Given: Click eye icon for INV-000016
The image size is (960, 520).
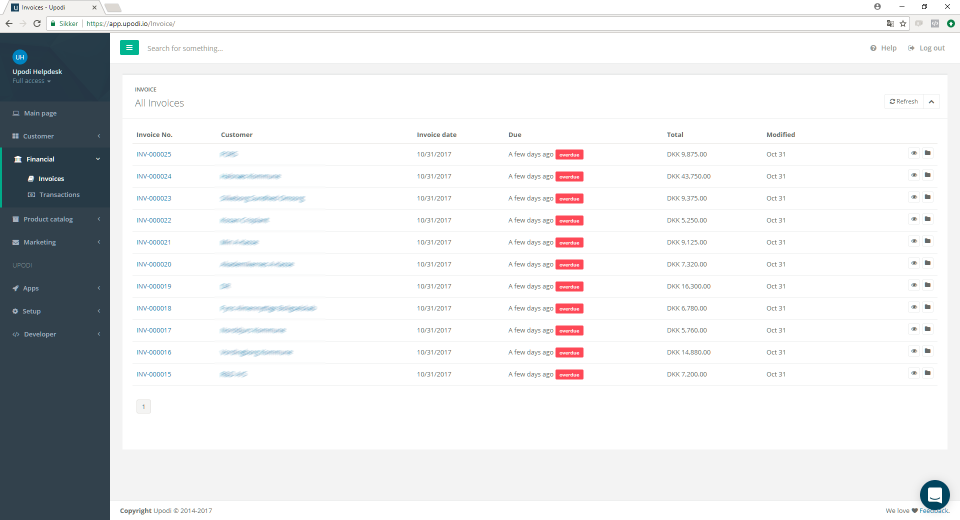Looking at the screenshot, I should (x=913, y=352).
